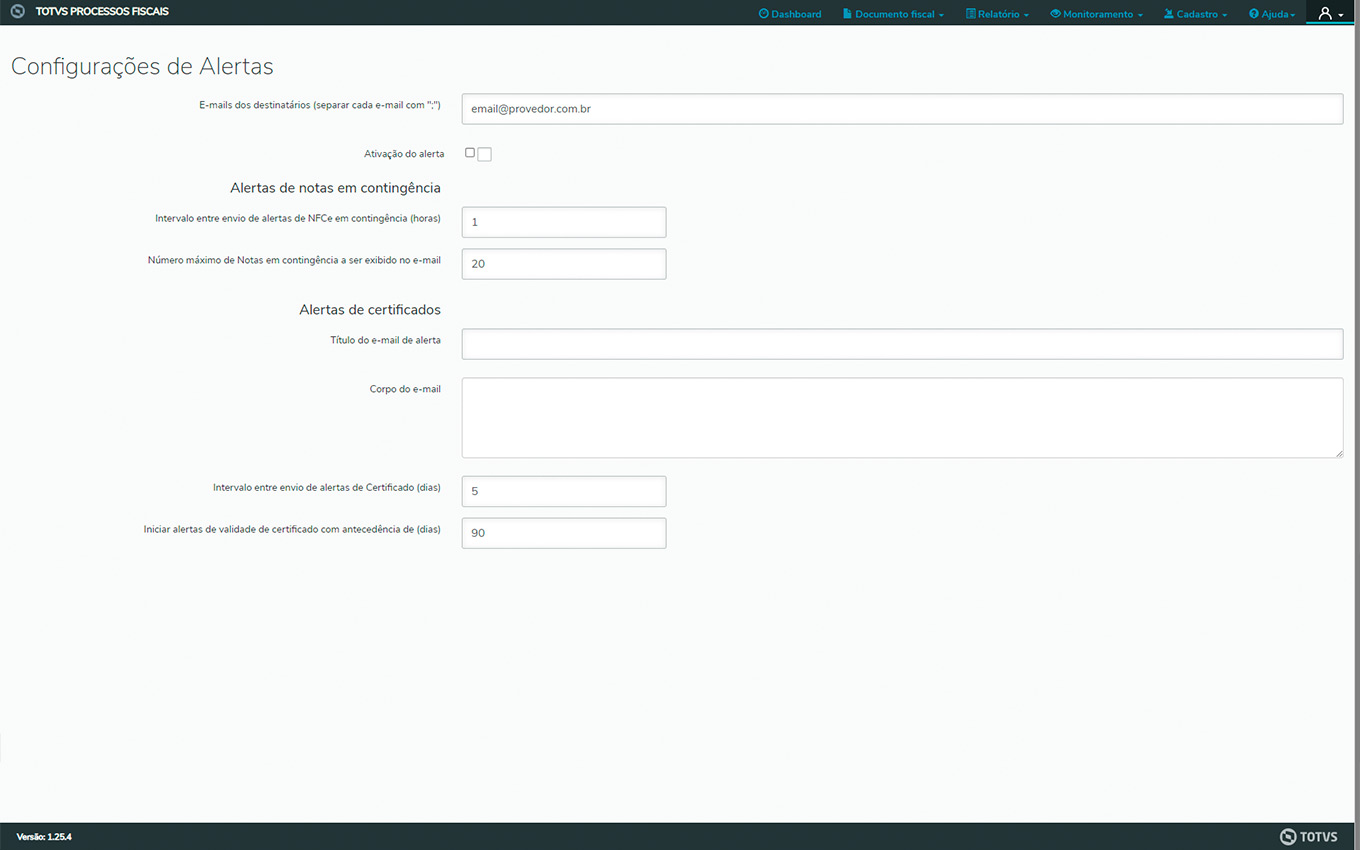Focus the Certificado alert interval days field
Viewport: 1360px width, 850px height.
click(563, 492)
